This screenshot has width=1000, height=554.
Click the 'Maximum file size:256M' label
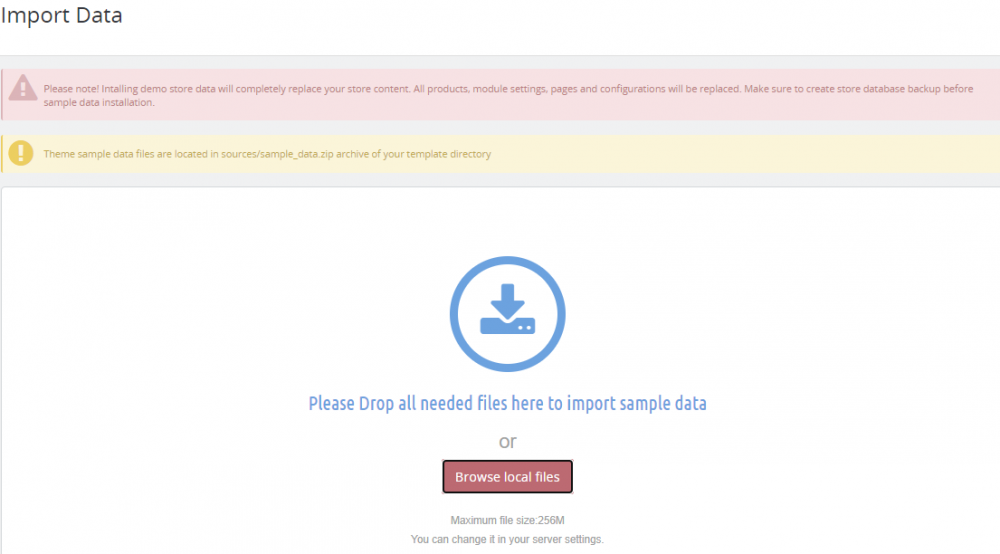click(507, 520)
